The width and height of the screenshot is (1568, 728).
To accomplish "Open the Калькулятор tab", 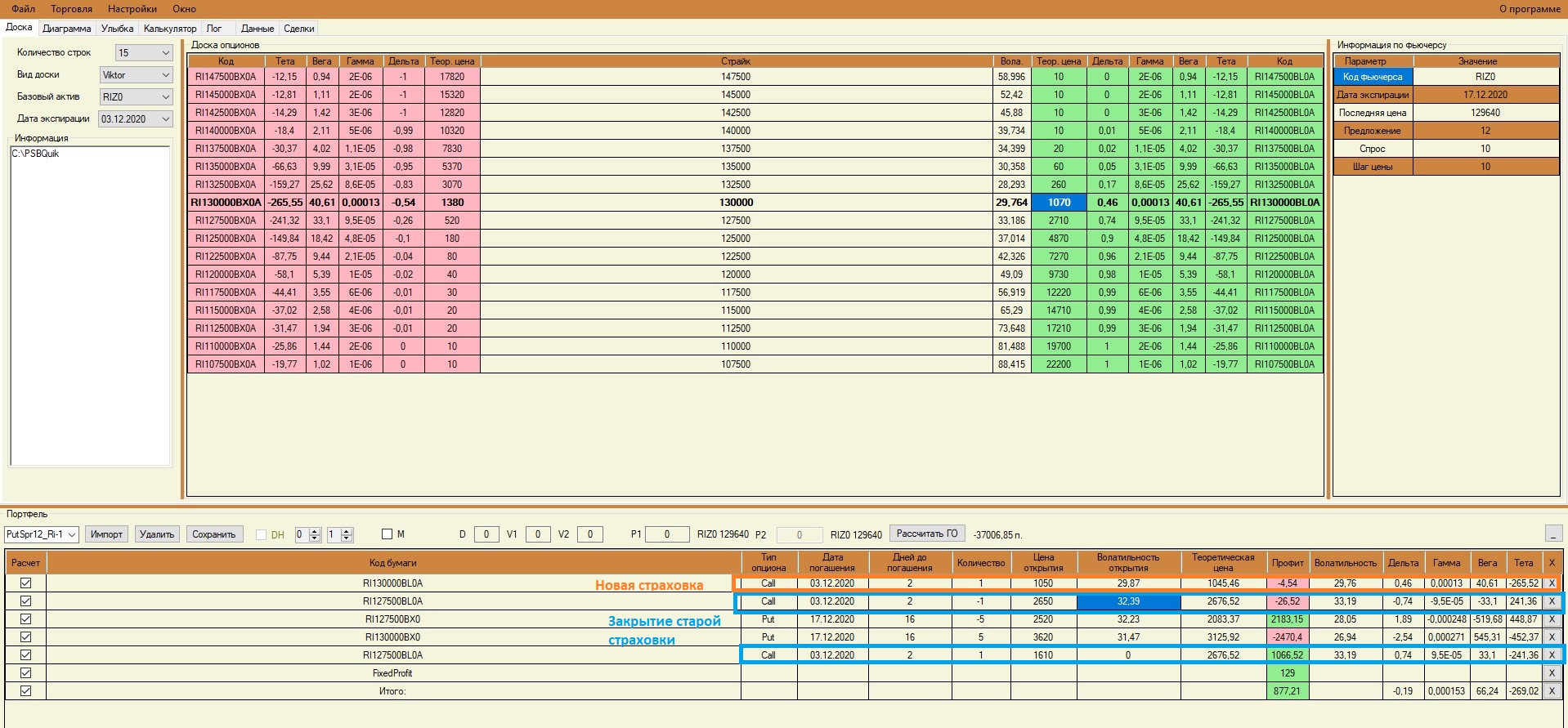I will click(170, 29).
